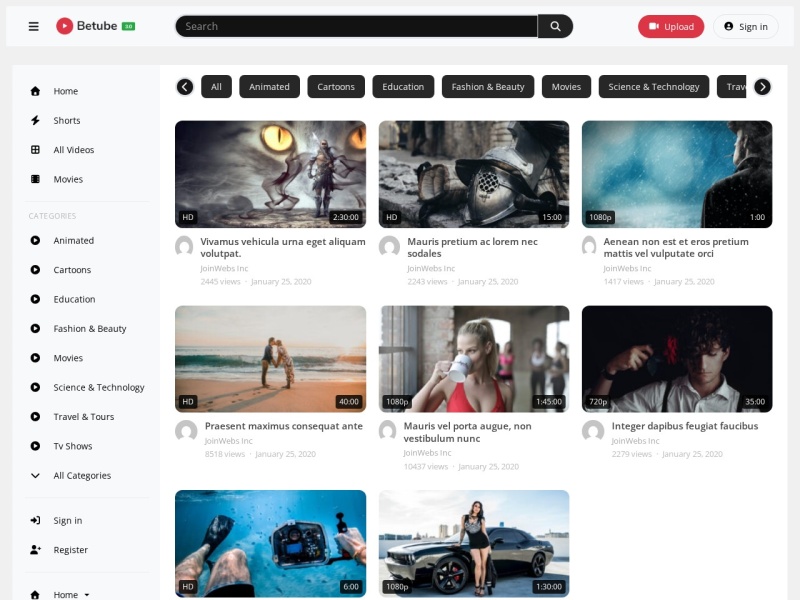Open Tv Shows category link
This screenshot has width=800, height=600.
point(72,446)
